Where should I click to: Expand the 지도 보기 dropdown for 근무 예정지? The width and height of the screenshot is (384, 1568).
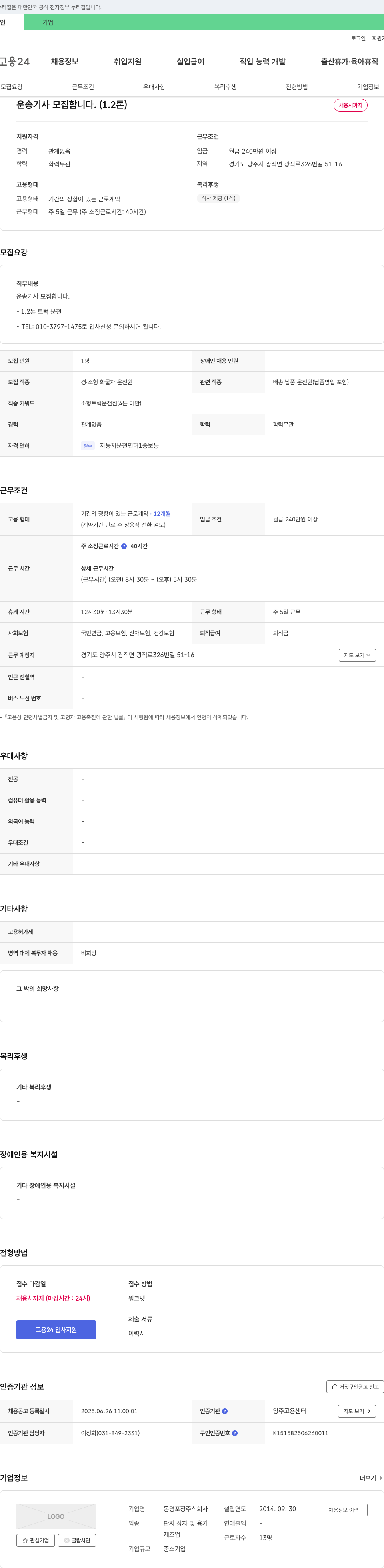[x=357, y=655]
